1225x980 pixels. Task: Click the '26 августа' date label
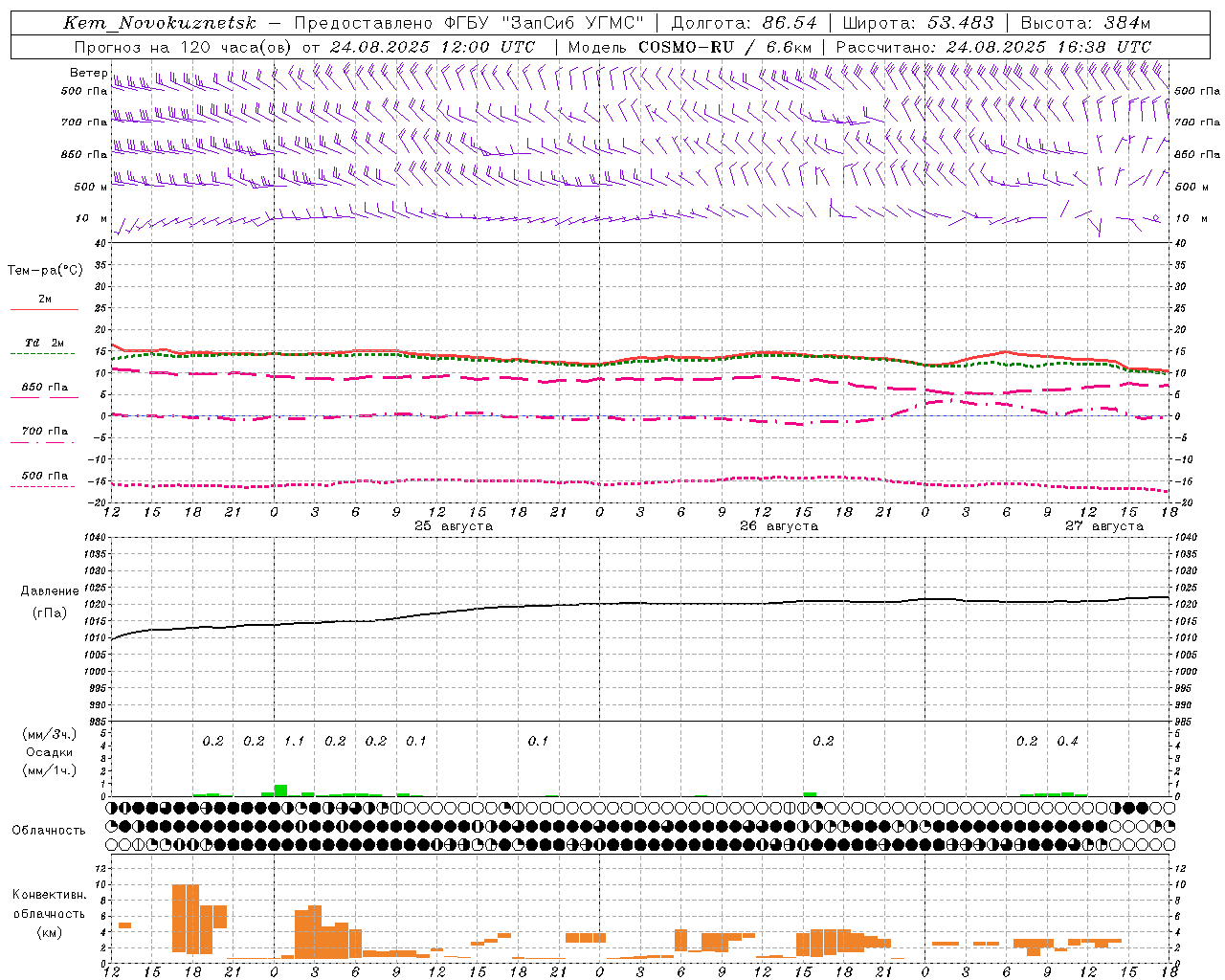click(x=779, y=526)
